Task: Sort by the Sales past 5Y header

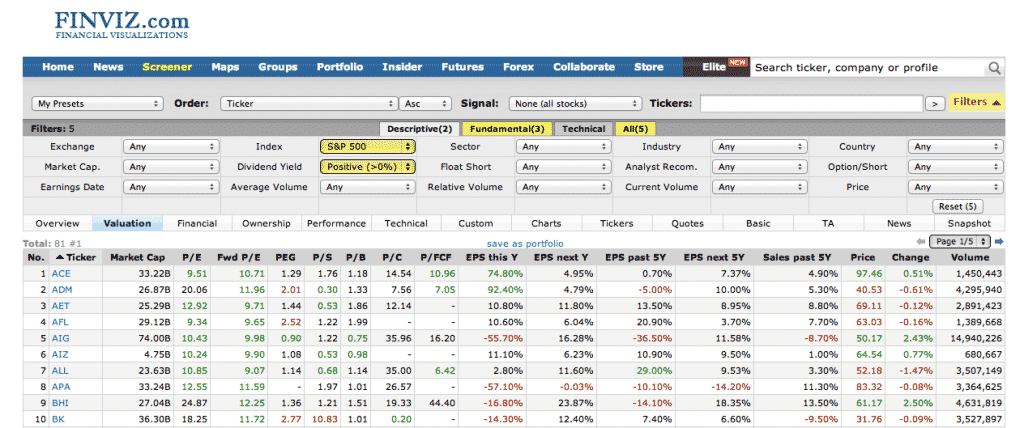Action: click(x=797, y=257)
